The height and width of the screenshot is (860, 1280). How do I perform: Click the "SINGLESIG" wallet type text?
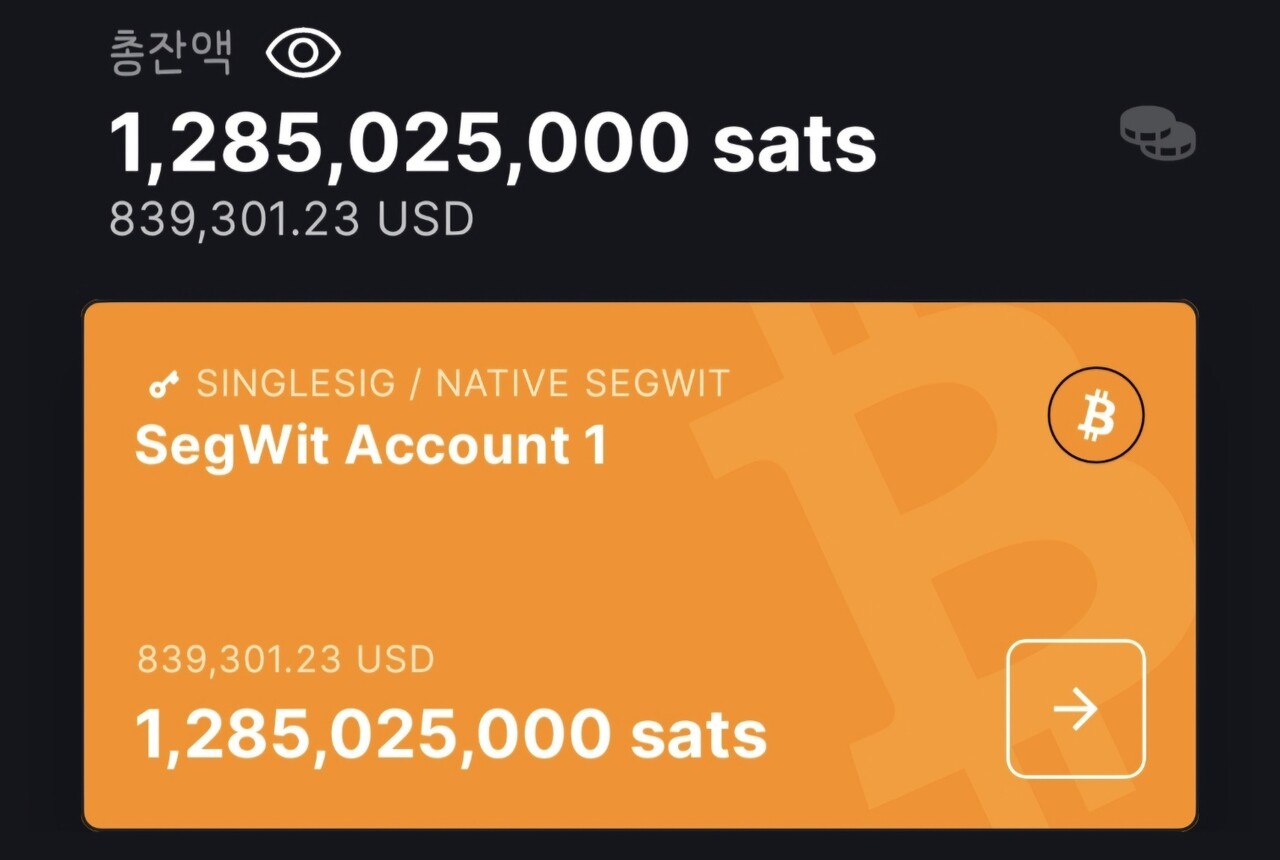click(x=296, y=384)
